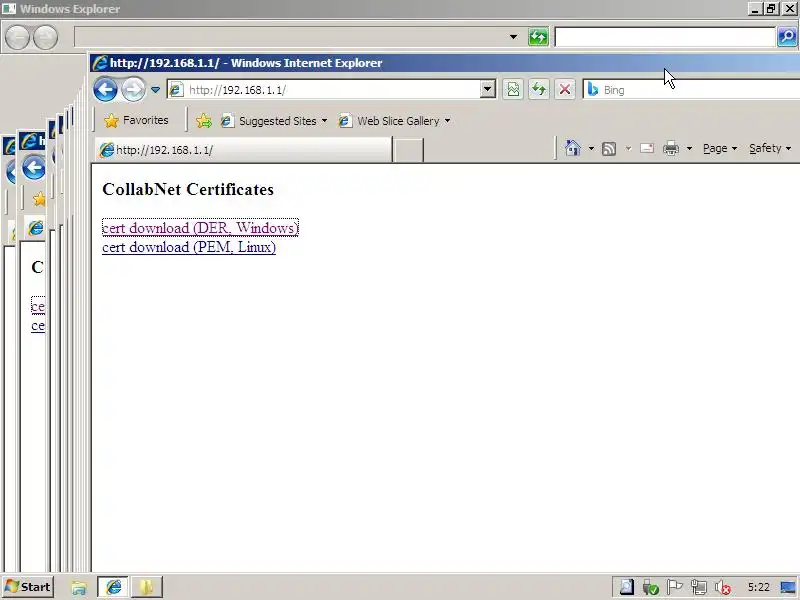Click the muted volume tray icon
This screenshot has height=600, width=800.
[x=722, y=587]
